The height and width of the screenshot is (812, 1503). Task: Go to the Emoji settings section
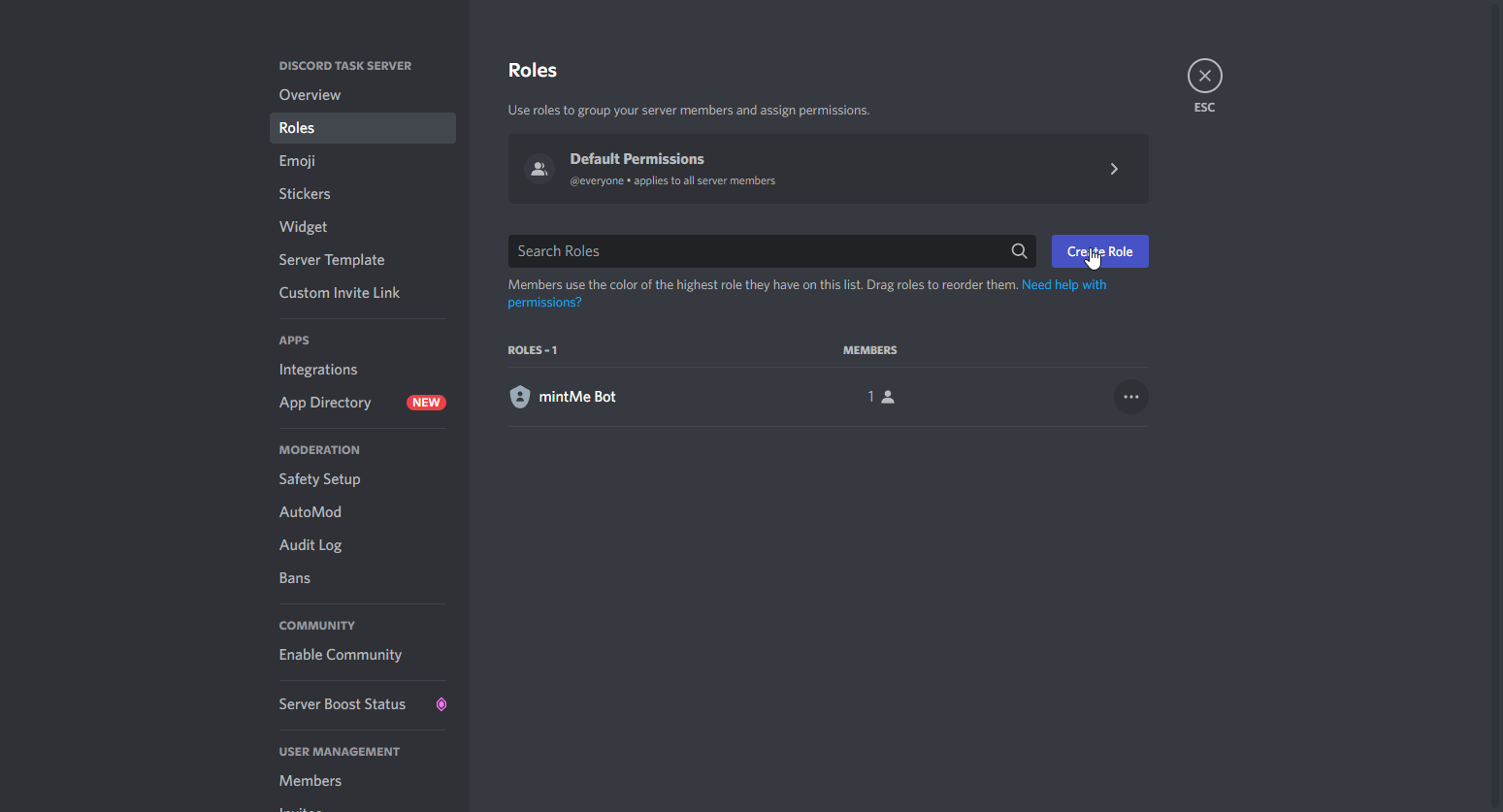pos(297,161)
